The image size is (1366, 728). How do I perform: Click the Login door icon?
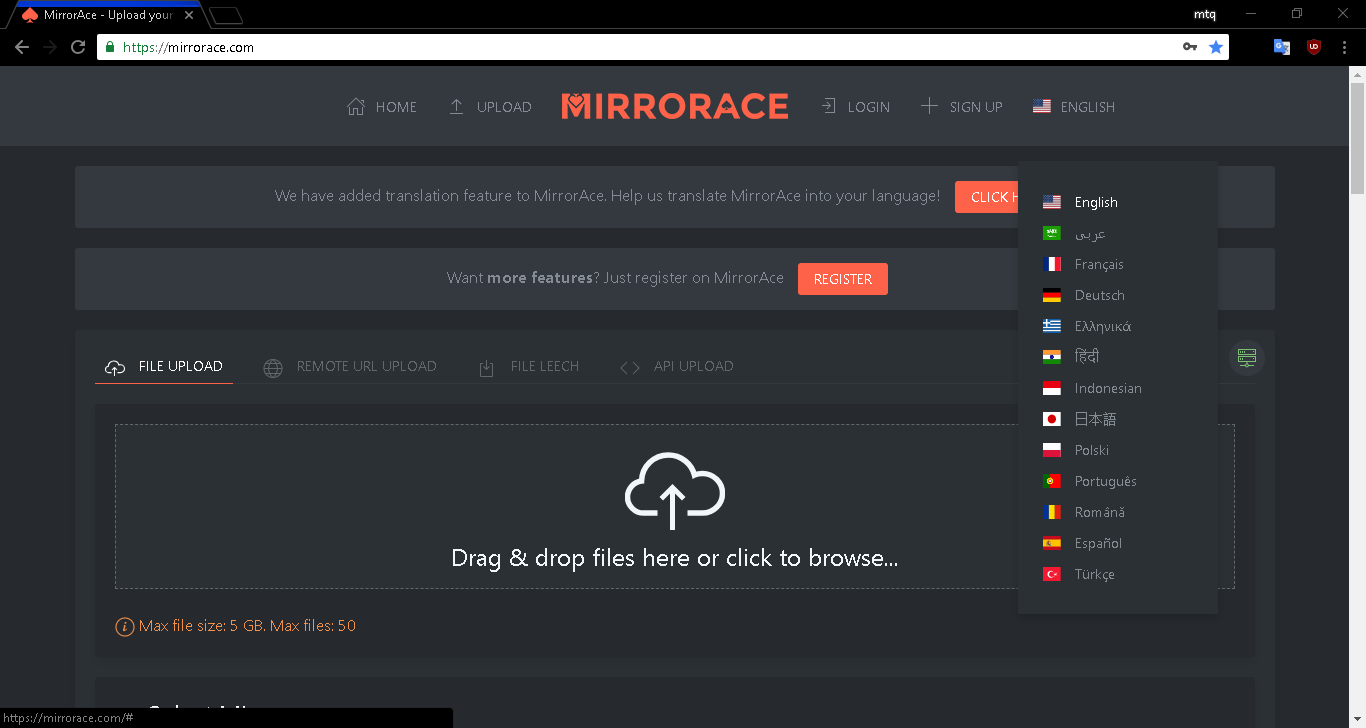828,106
